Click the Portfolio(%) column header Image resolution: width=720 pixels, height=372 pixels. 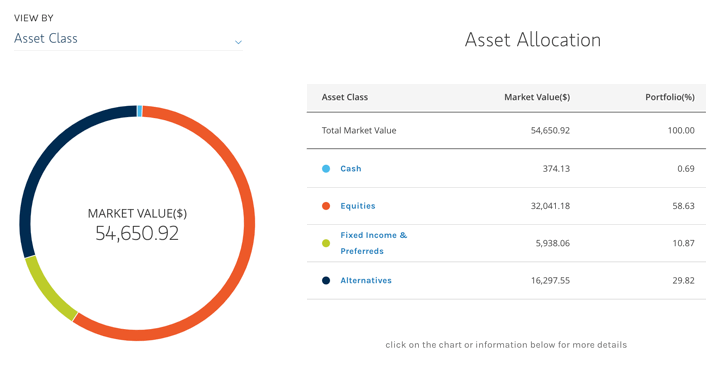670,97
